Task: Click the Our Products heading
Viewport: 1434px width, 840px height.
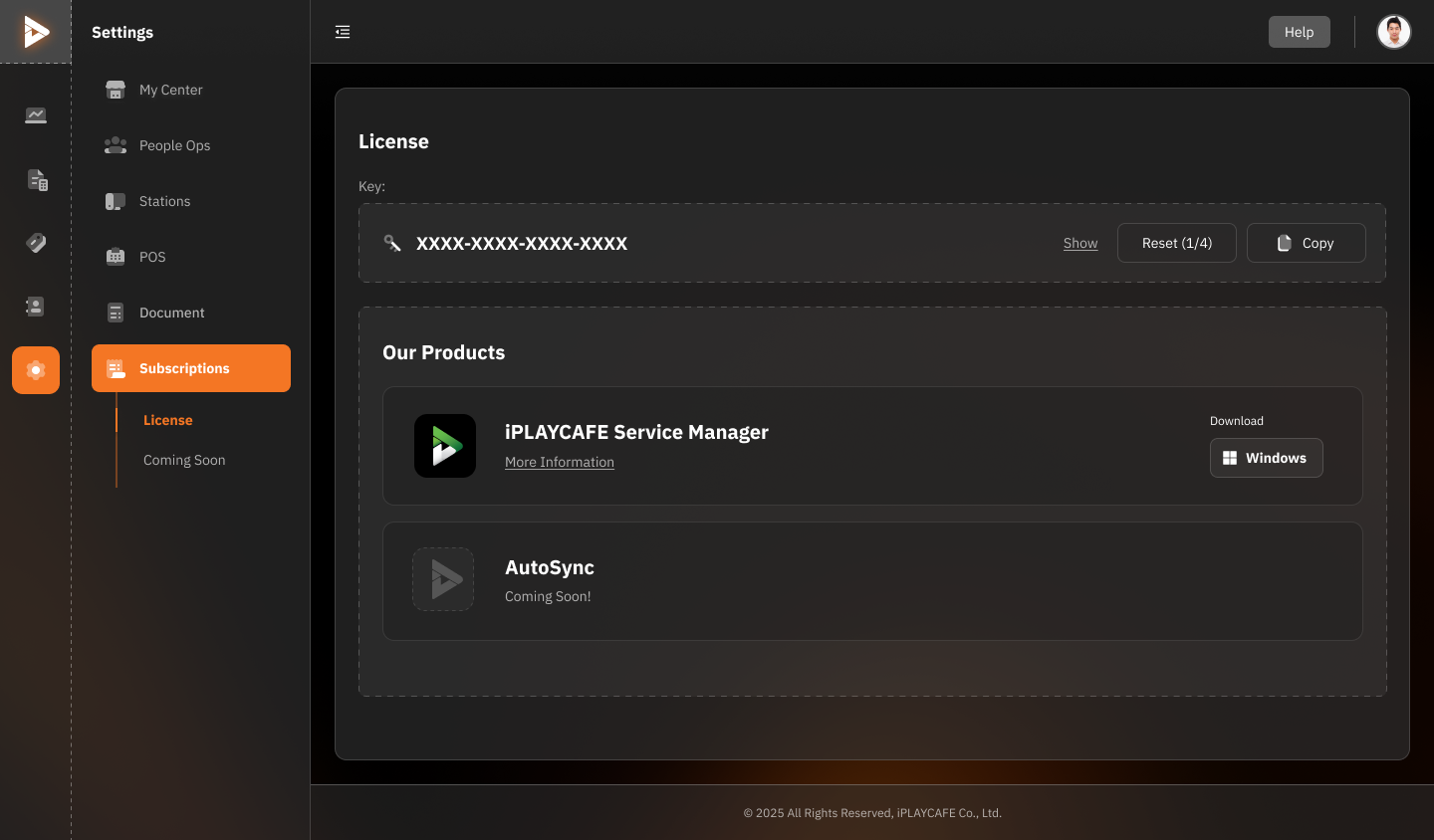Action: [444, 352]
